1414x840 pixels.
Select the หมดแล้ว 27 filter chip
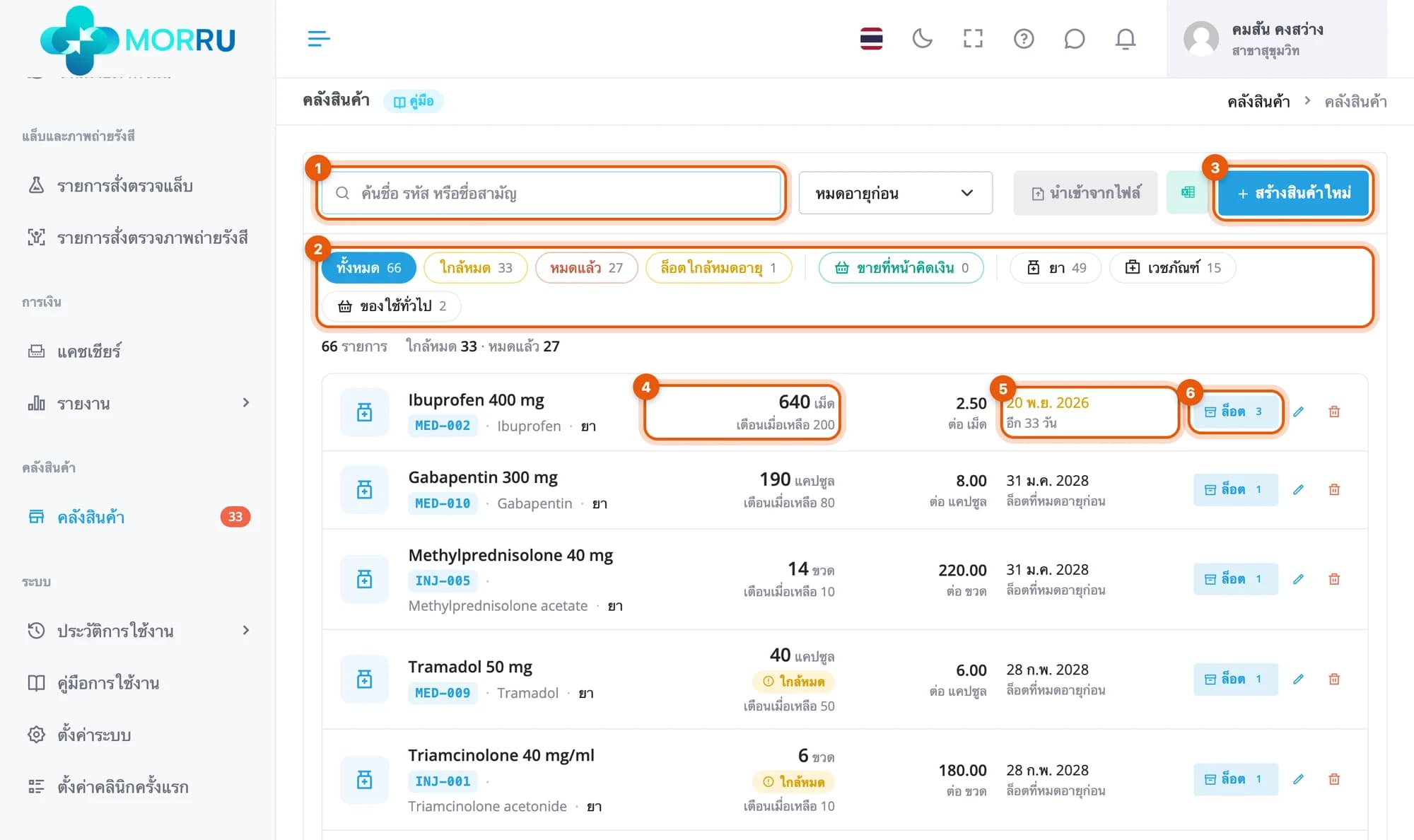point(586,268)
